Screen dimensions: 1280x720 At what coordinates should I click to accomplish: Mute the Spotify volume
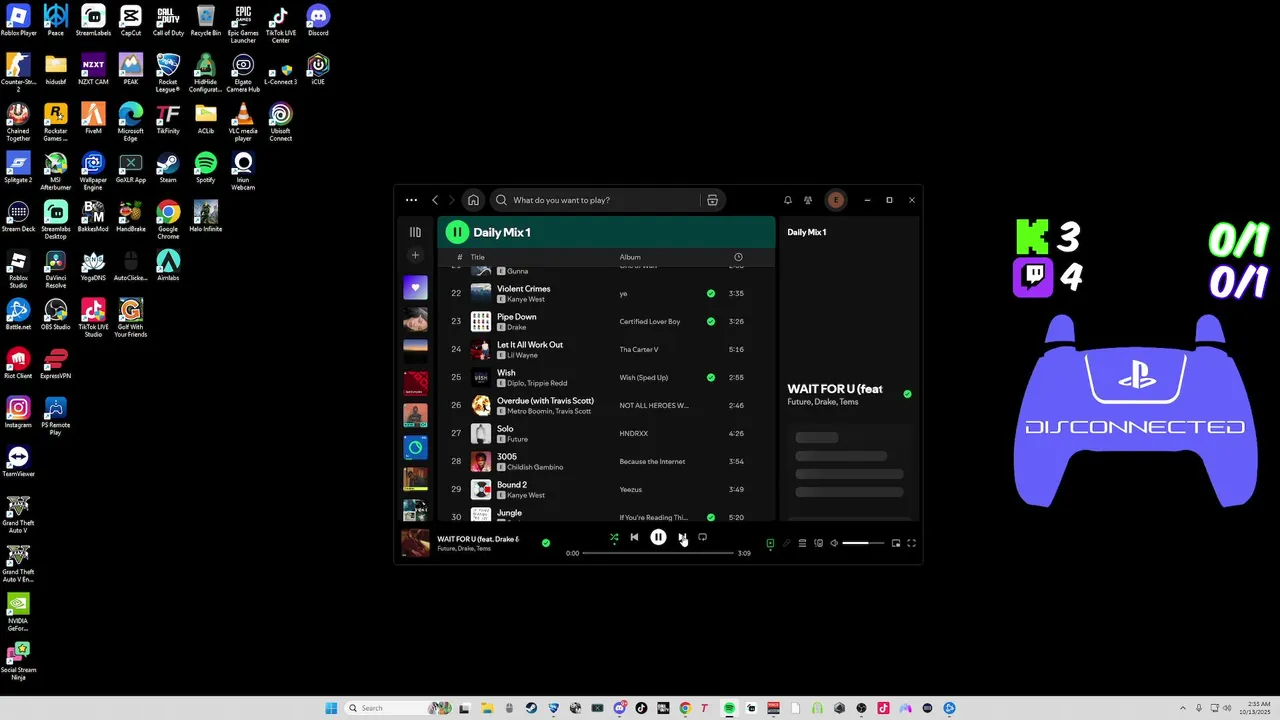coord(834,543)
